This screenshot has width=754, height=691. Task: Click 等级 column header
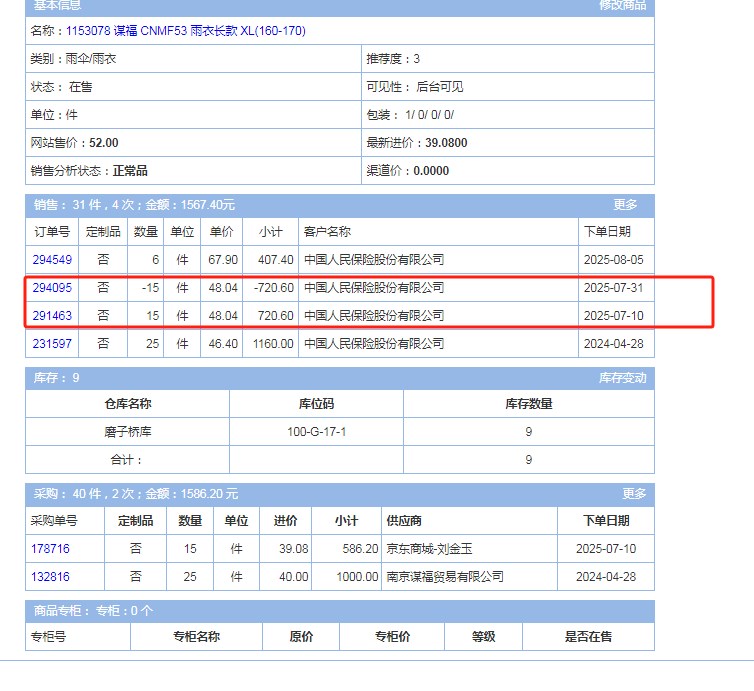point(483,637)
